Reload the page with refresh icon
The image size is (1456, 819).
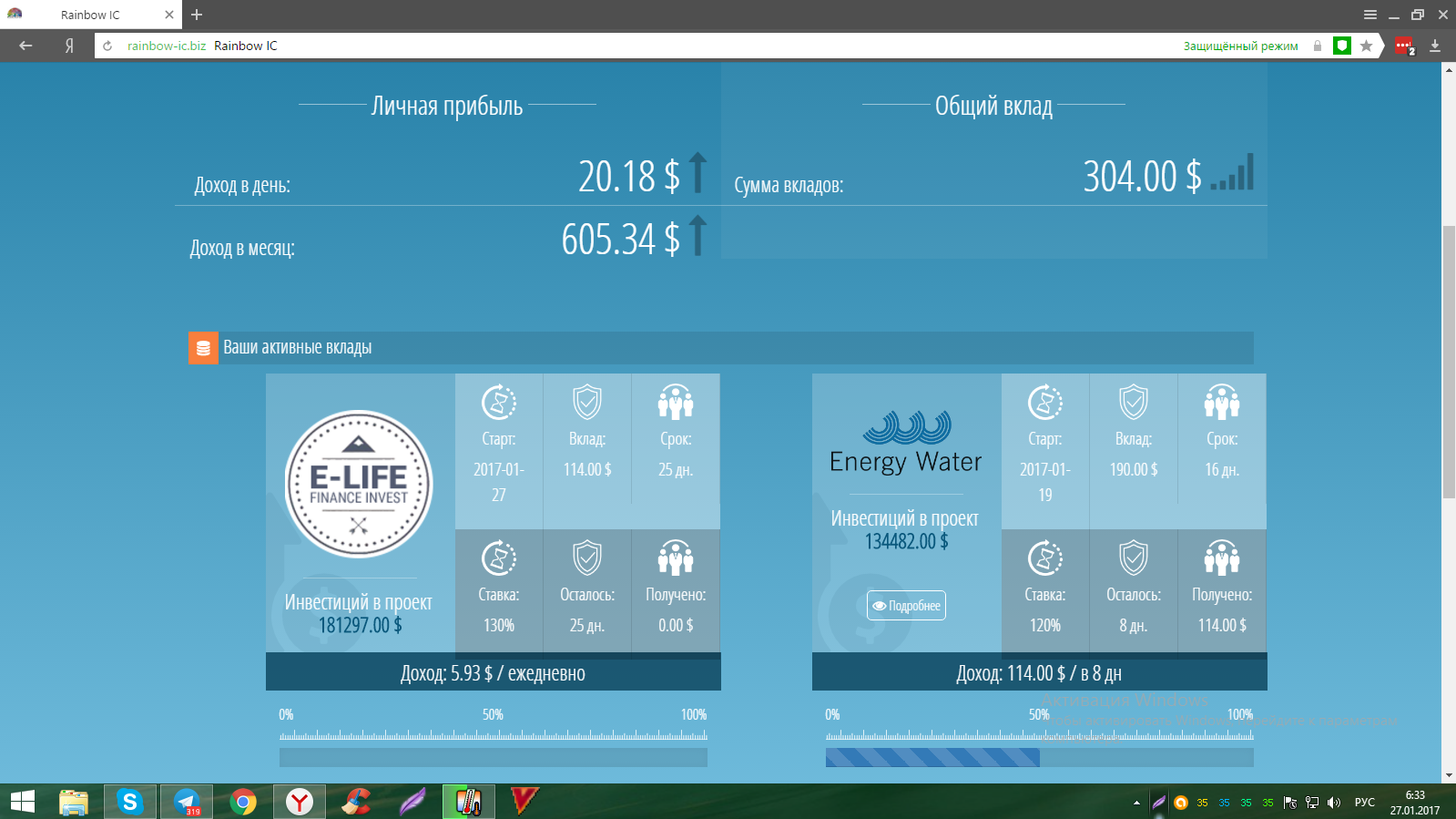tap(107, 46)
